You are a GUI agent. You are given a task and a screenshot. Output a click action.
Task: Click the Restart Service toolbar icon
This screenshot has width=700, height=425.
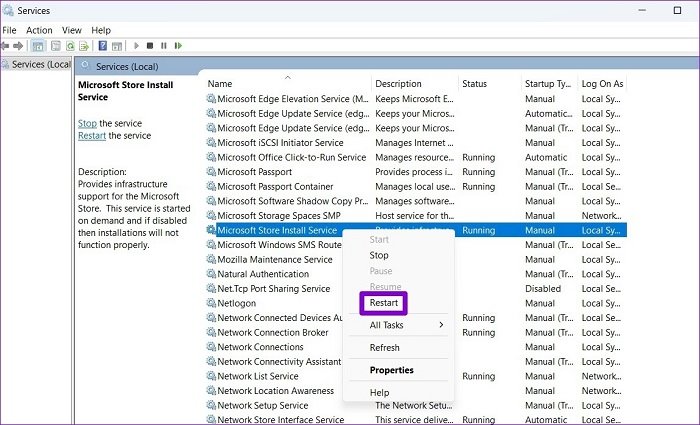coord(179,46)
